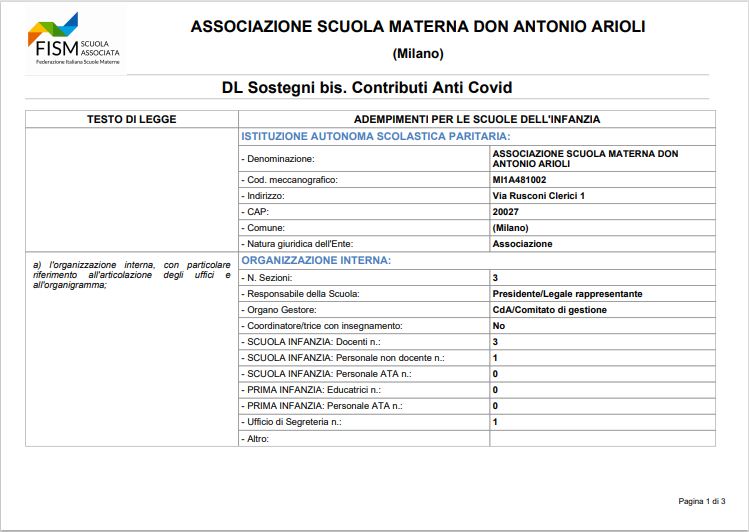Image resolution: width=749 pixels, height=532 pixels.
Task: Click '- Natura giuridica dell'Ente:' label
Action: (x=297, y=244)
